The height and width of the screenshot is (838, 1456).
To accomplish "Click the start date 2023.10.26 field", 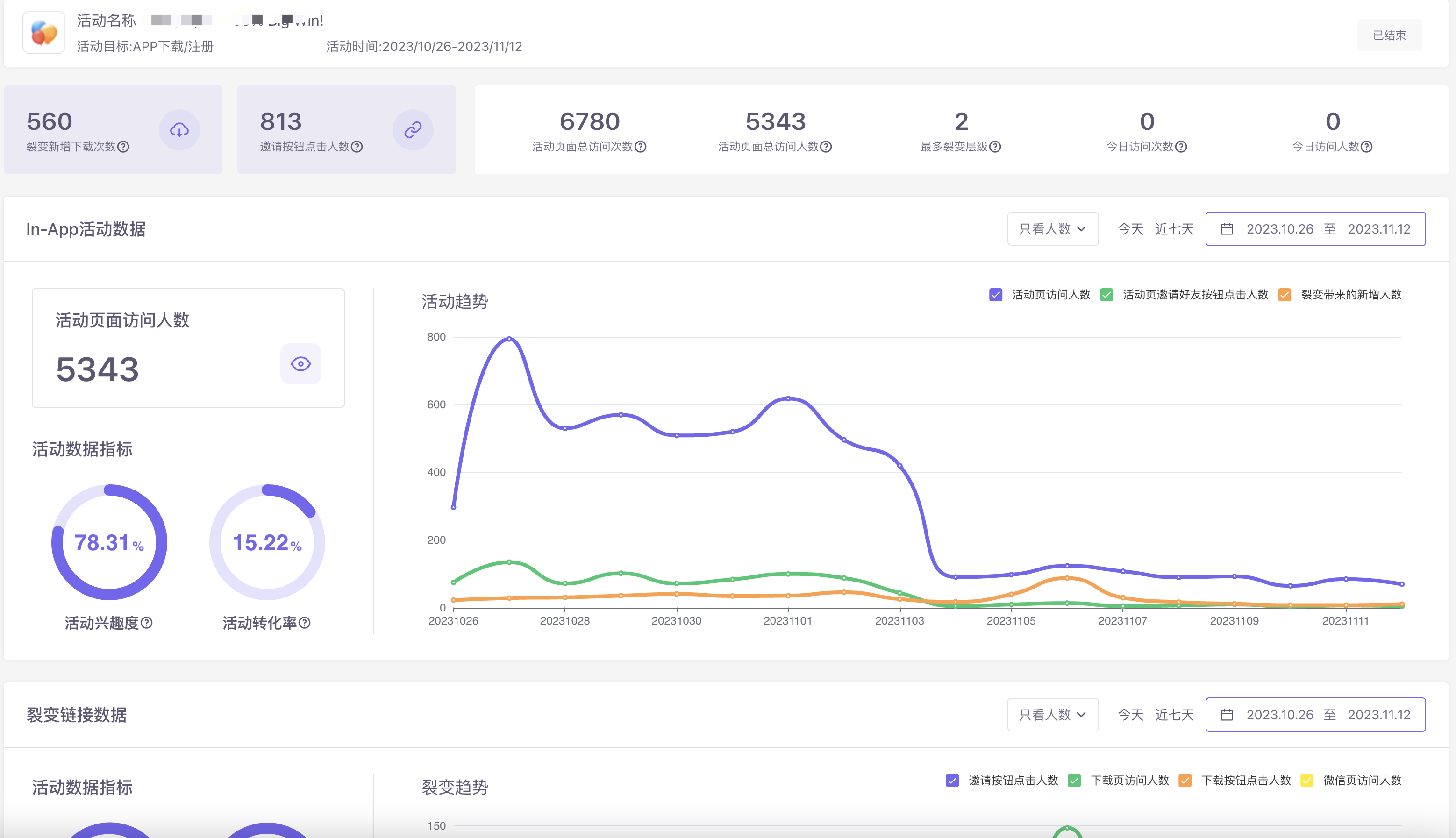I will [1279, 228].
